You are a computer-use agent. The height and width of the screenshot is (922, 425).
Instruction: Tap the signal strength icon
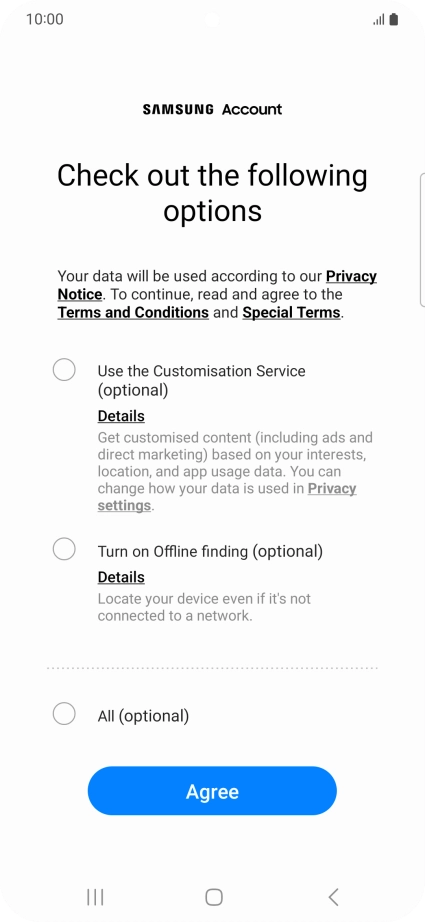coord(379,20)
